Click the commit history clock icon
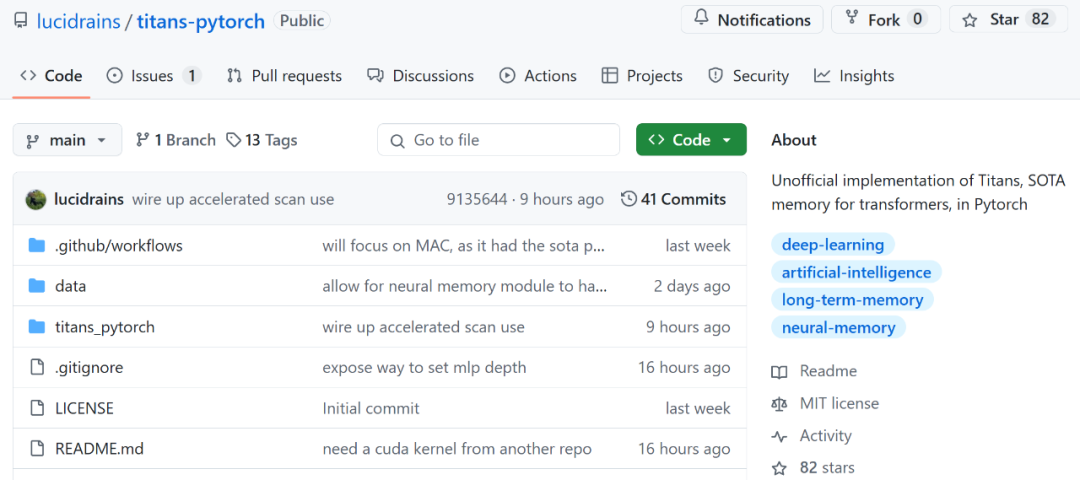 click(x=629, y=199)
